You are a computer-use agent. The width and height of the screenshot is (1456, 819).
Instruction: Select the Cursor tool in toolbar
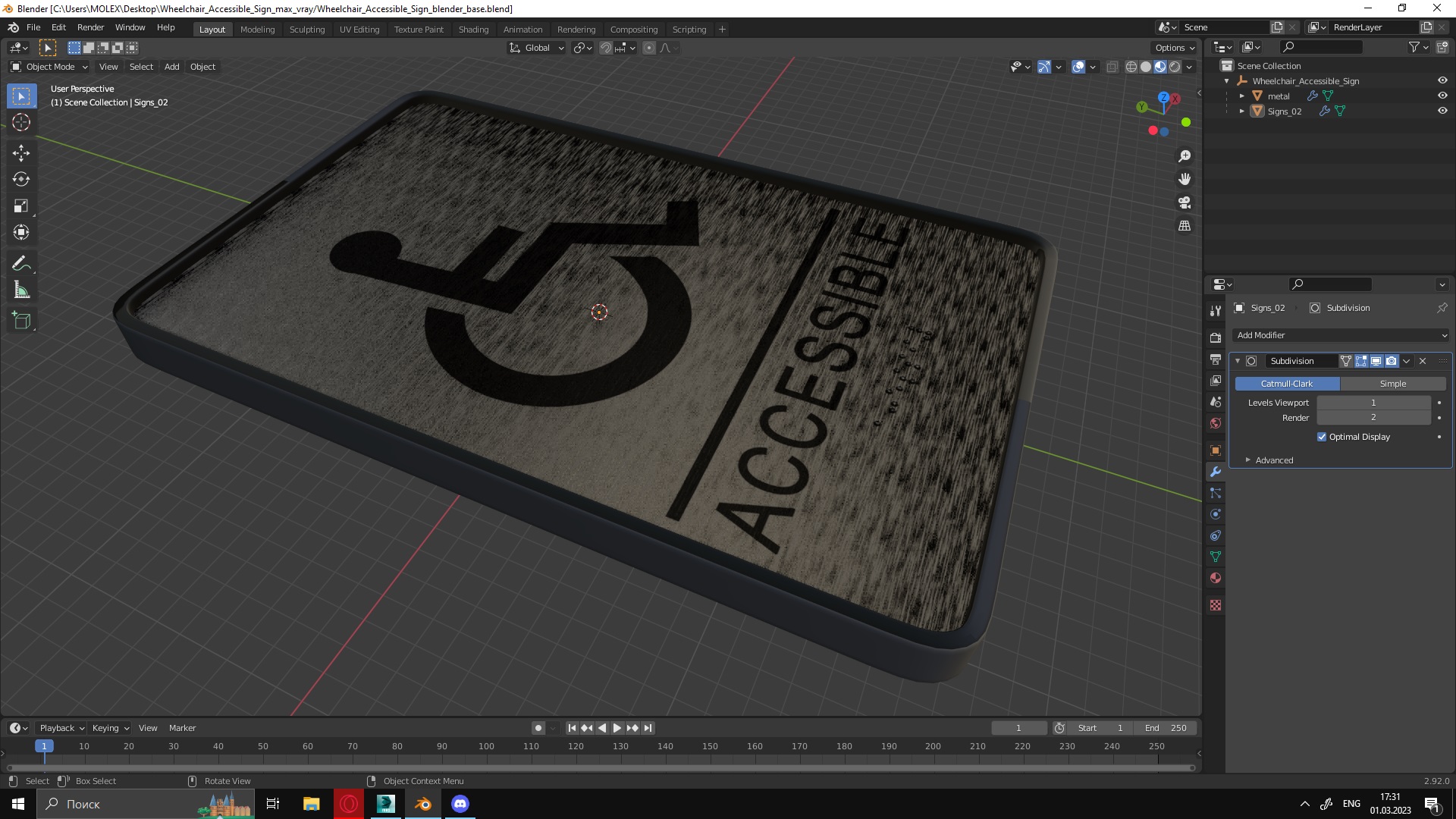[x=21, y=122]
